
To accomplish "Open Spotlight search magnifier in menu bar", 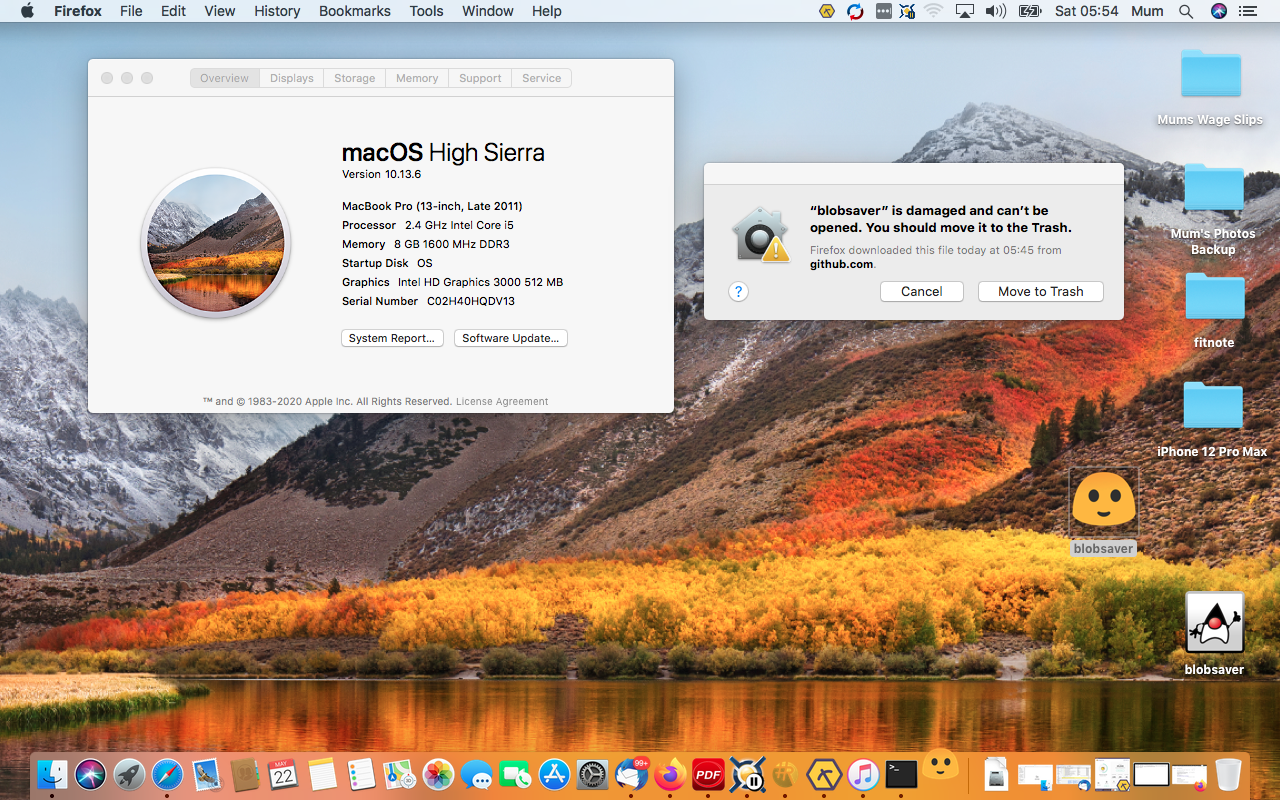I will tap(1185, 11).
